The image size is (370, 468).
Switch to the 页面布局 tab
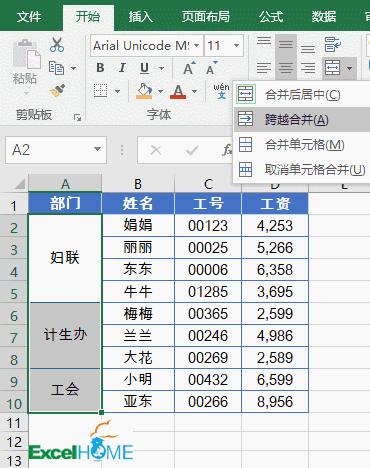[206, 16]
